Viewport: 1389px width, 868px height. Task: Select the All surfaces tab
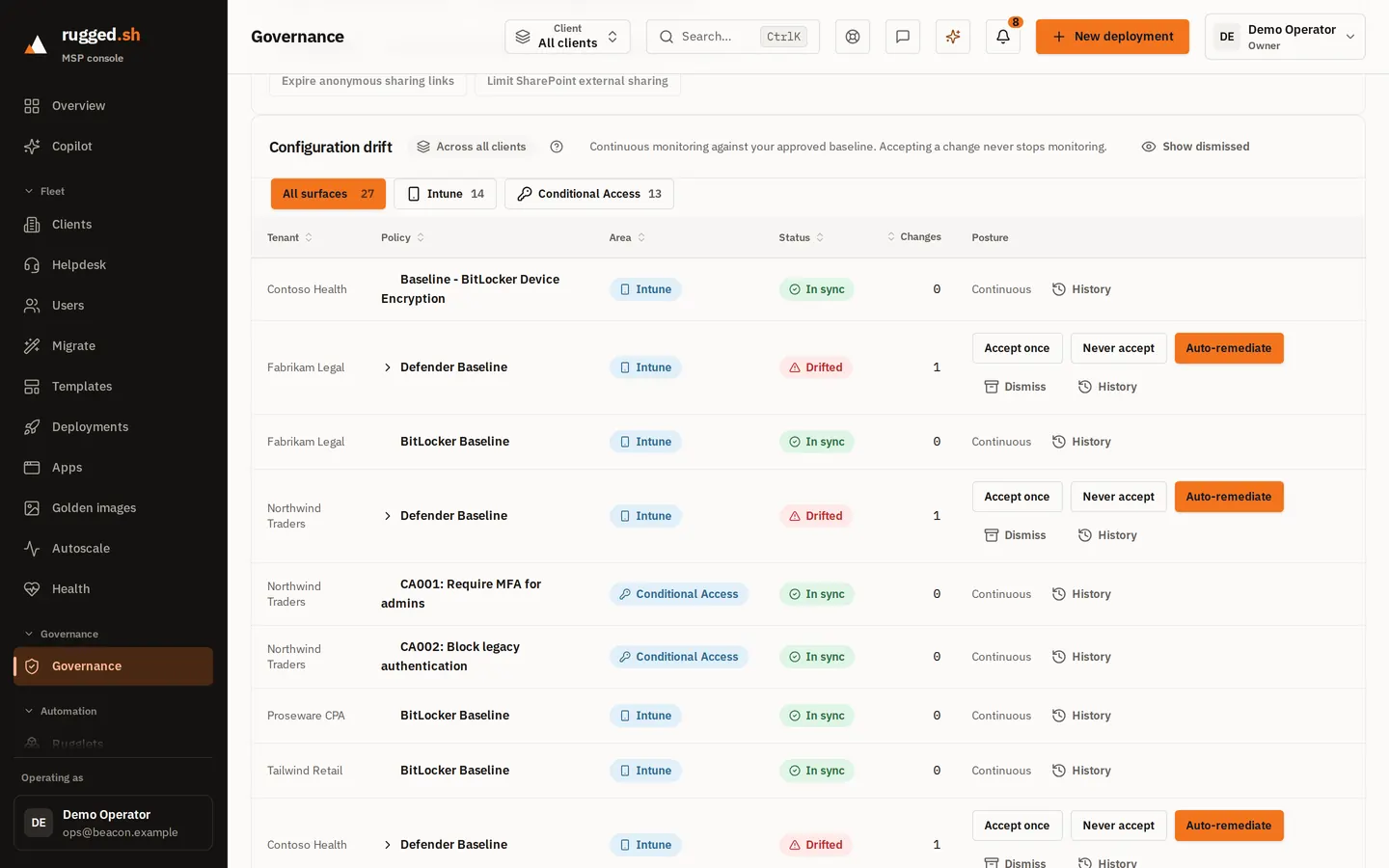[x=328, y=194]
